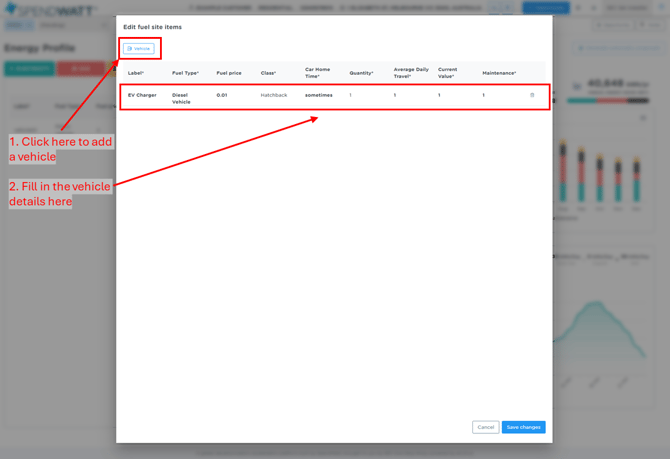
Task: Click the Save changes button
Action: point(523,427)
